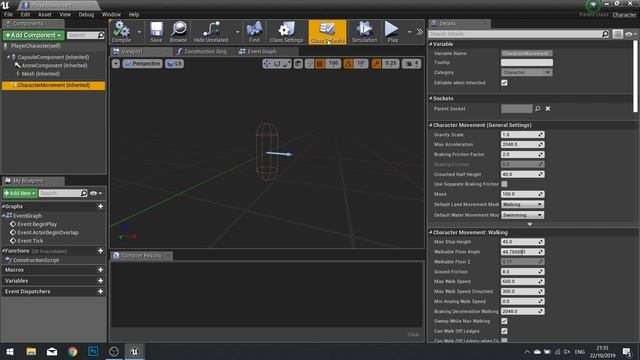Toggle Use Separate Braking Friction checkbox
The width and height of the screenshot is (640, 360).
click(x=504, y=184)
